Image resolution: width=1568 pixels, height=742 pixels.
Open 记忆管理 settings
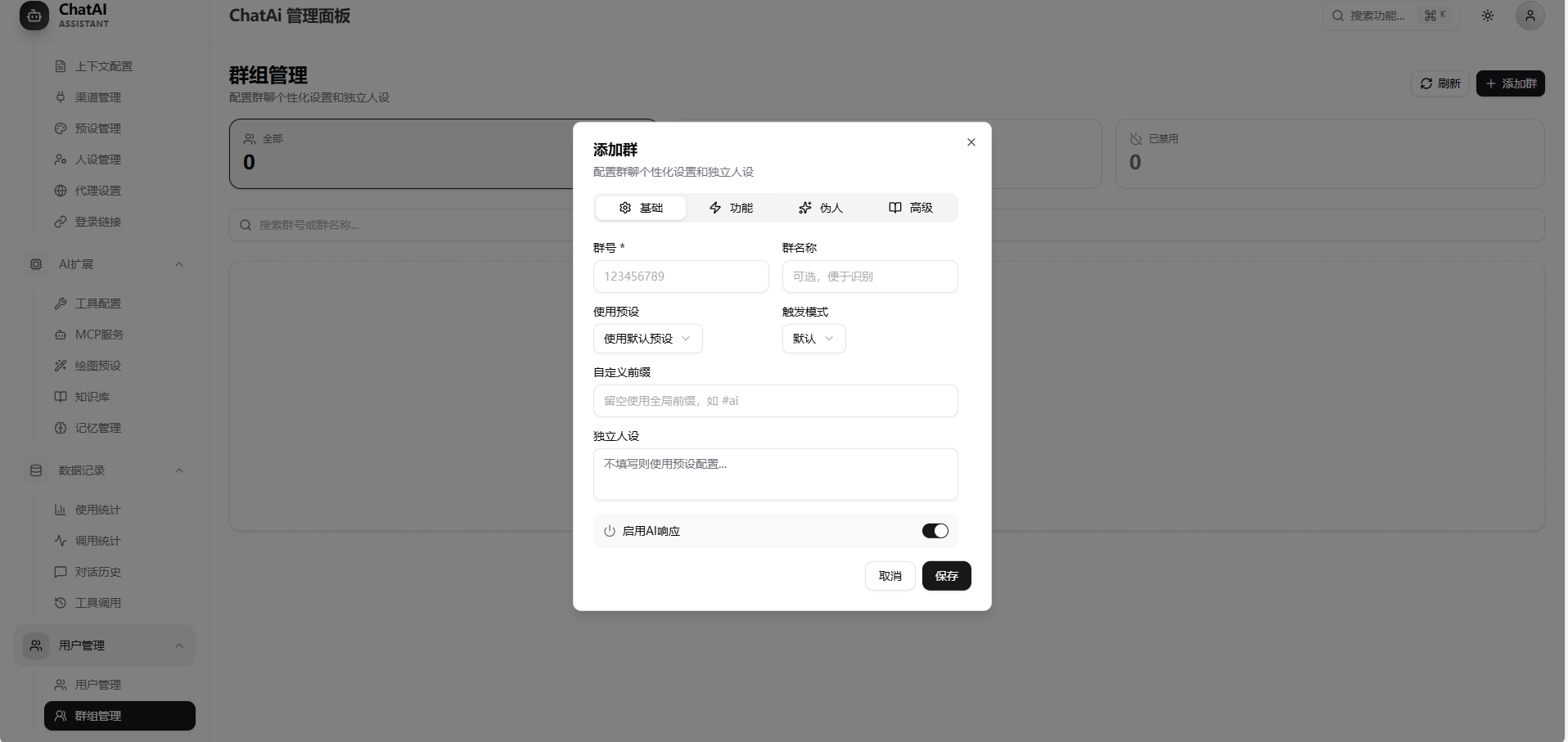point(99,427)
